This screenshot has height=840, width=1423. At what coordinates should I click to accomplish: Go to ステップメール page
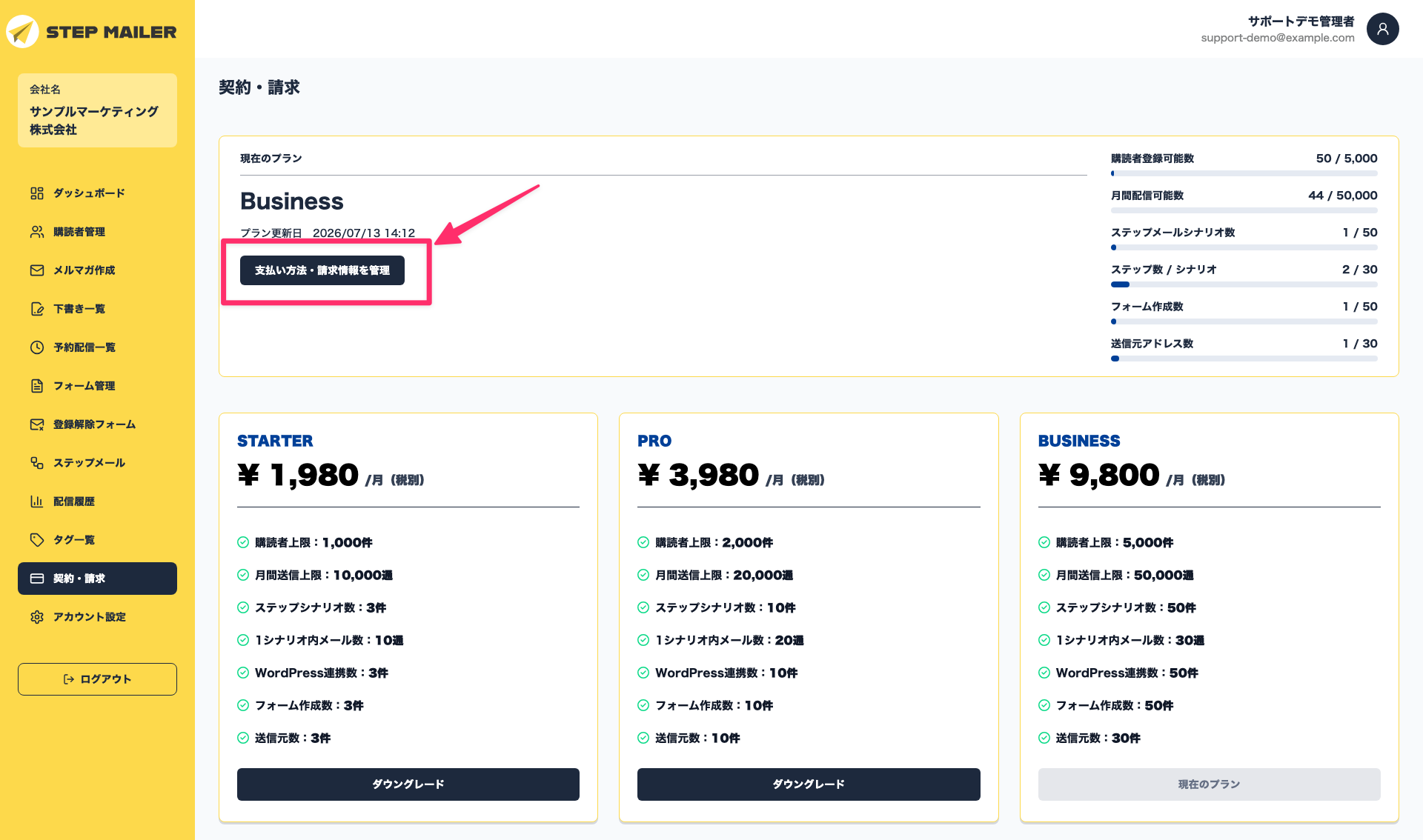(x=97, y=463)
